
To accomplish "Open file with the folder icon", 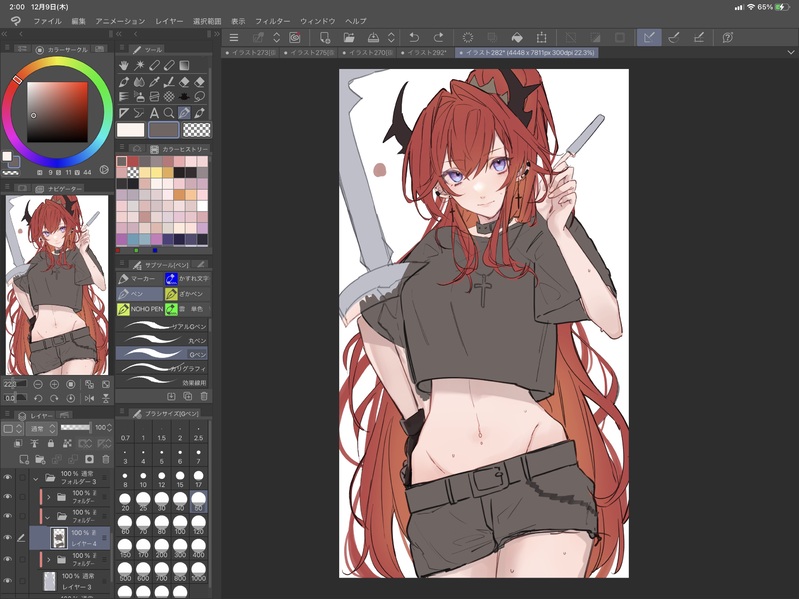I will (349, 38).
